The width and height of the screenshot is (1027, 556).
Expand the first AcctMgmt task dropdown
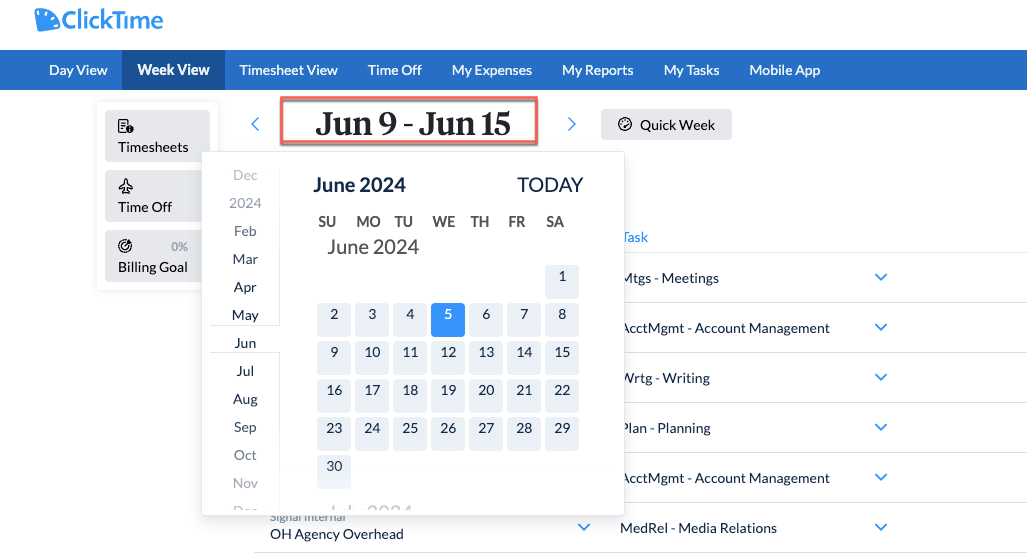click(x=881, y=327)
